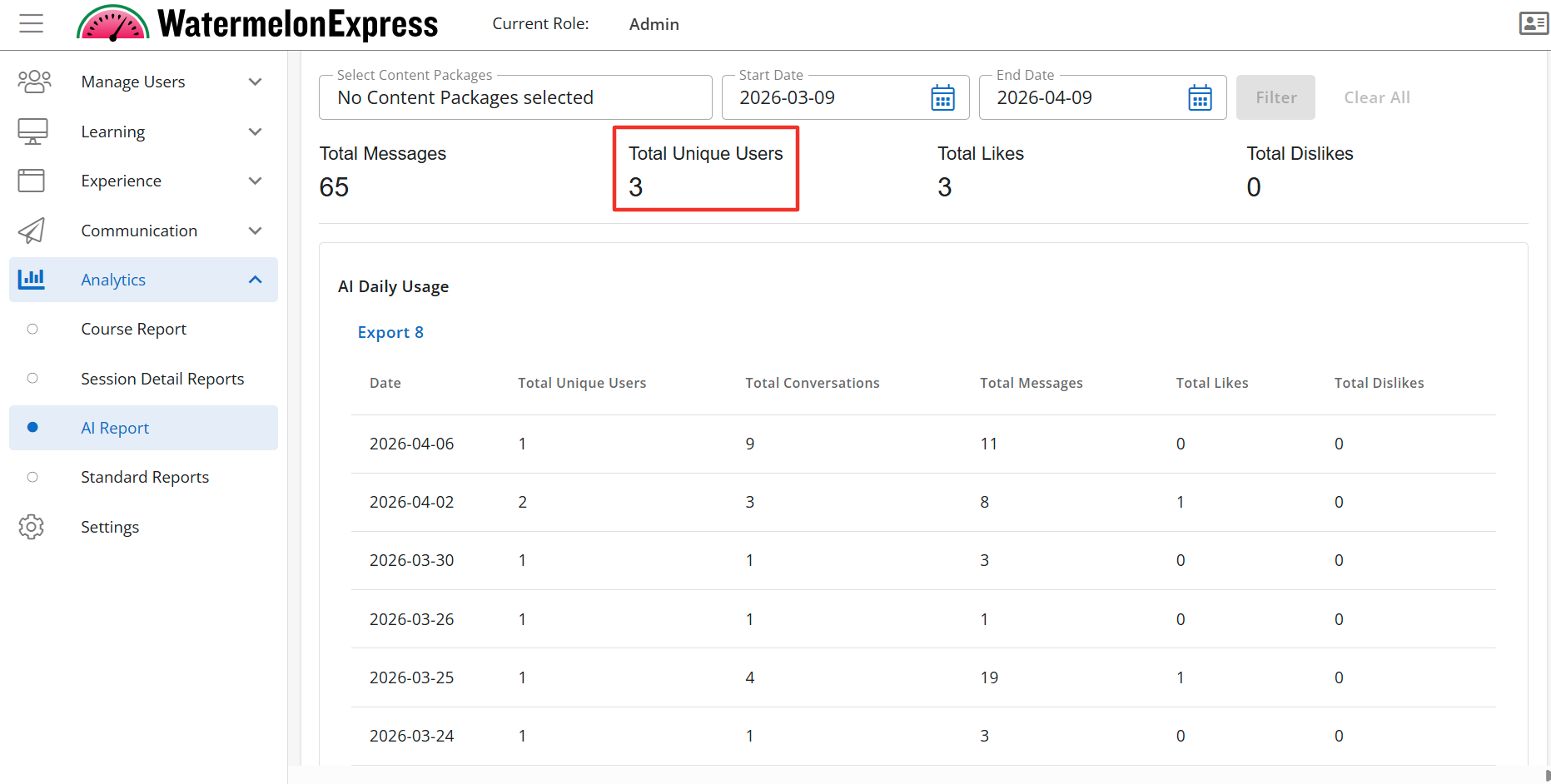
Task: Open the profile card icon
Action: (x=1533, y=23)
